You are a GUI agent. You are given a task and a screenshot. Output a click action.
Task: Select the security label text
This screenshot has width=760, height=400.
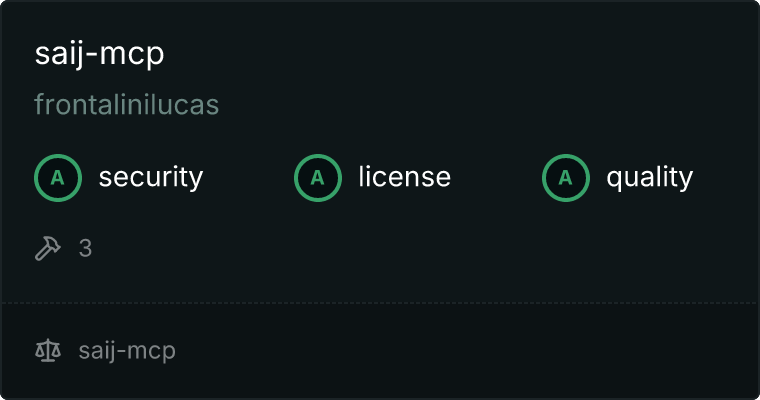[x=151, y=177]
